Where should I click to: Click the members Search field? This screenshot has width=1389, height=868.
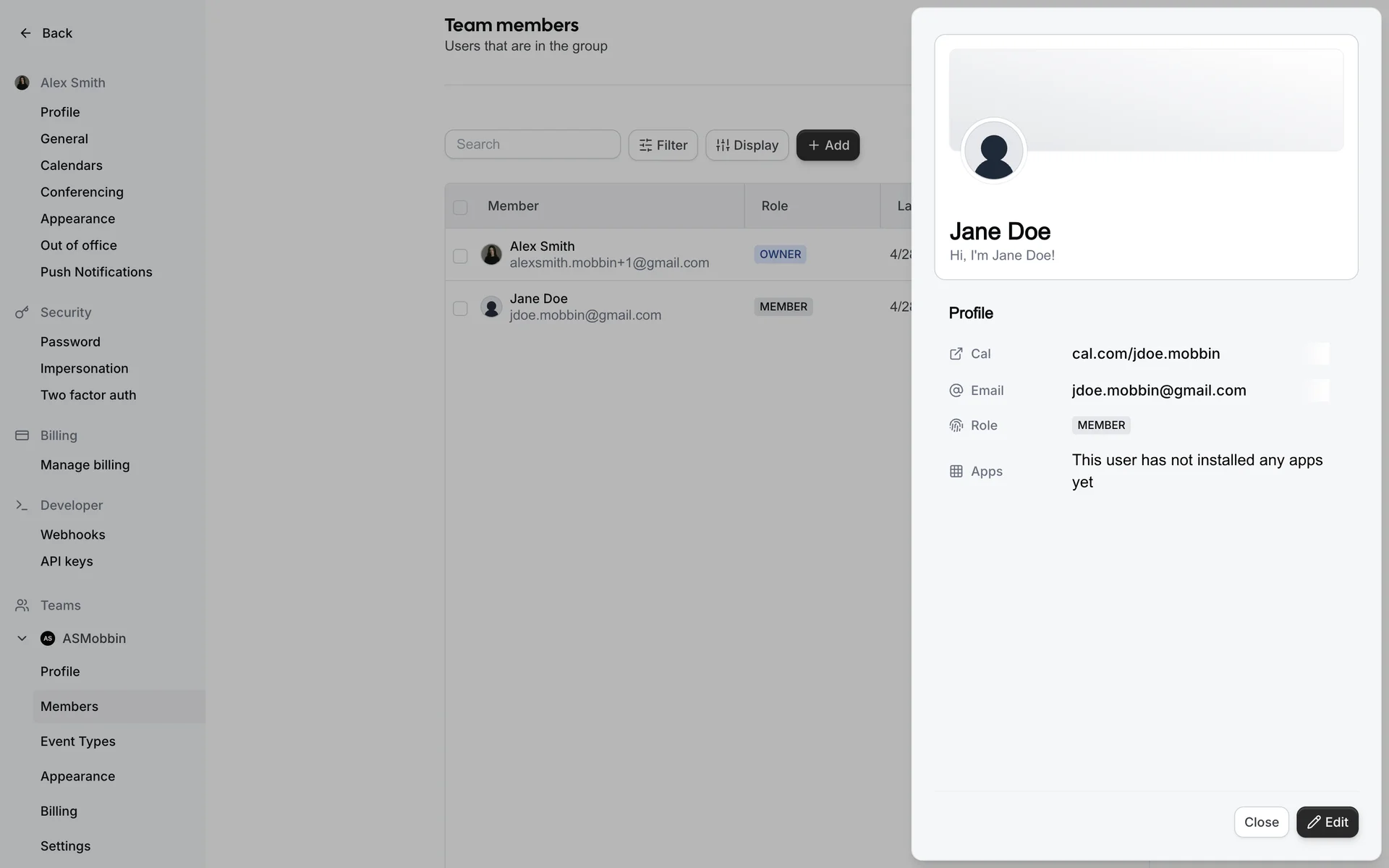(x=532, y=145)
